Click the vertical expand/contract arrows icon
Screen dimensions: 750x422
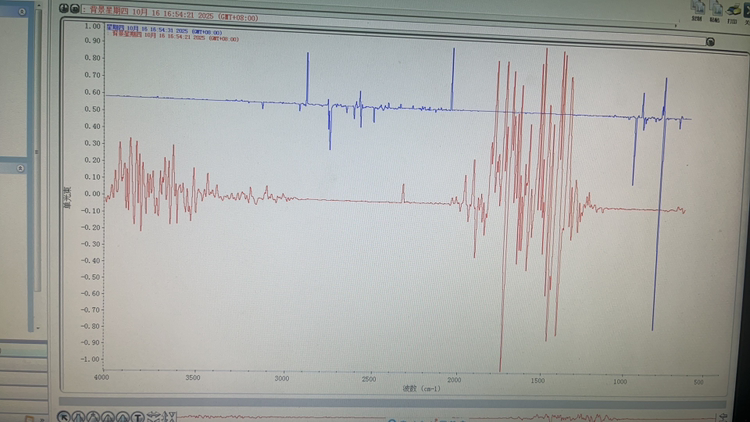click(170, 417)
